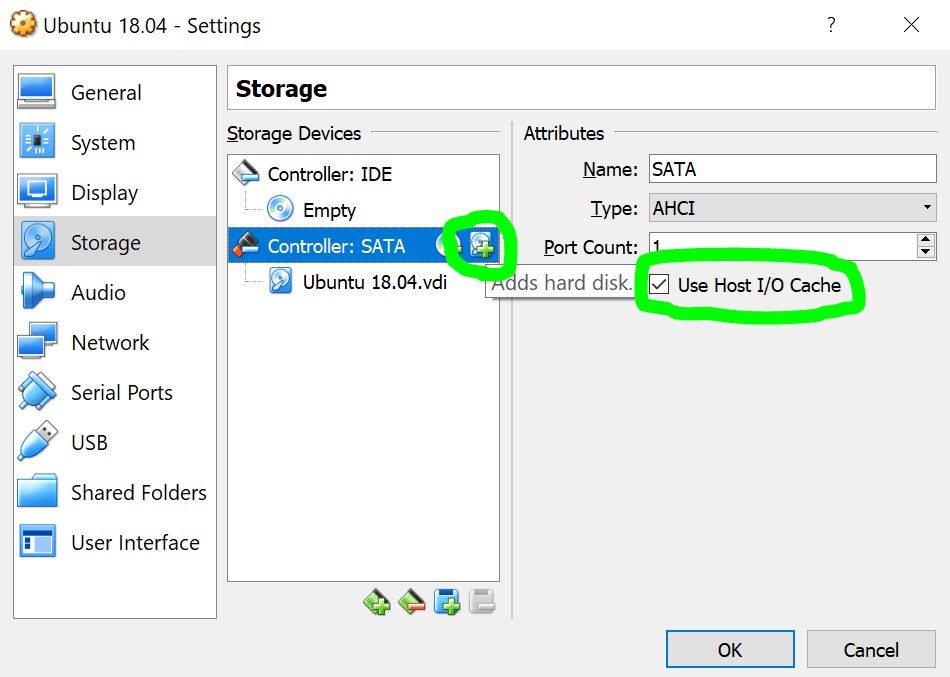Increase Port Count with the up arrow
The height and width of the screenshot is (677, 950).
coord(926,240)
